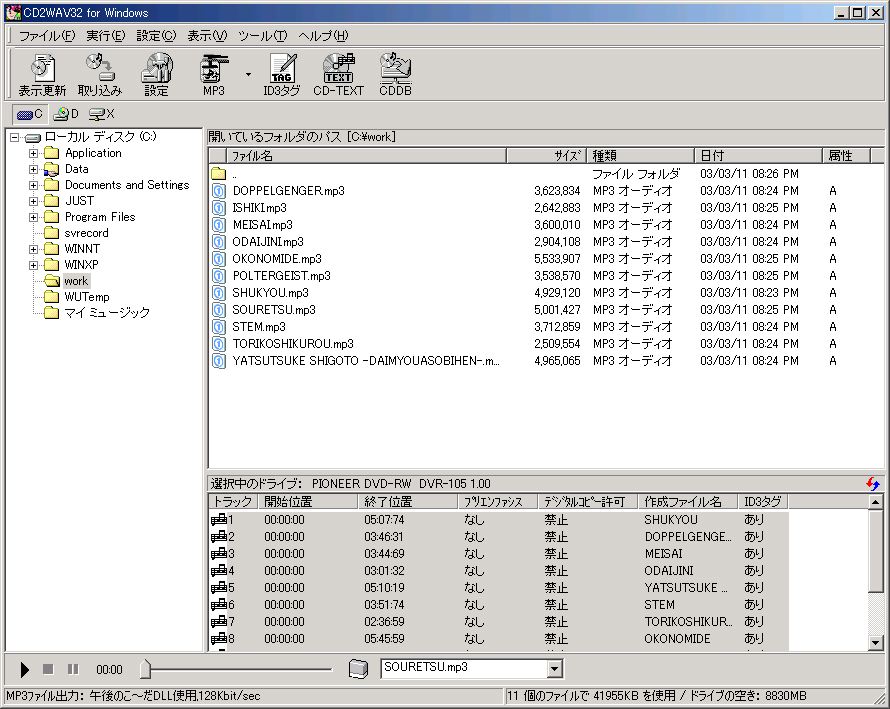Sort file list by サイズ column
Screen dimensions: 890x709
pos(545,156)
